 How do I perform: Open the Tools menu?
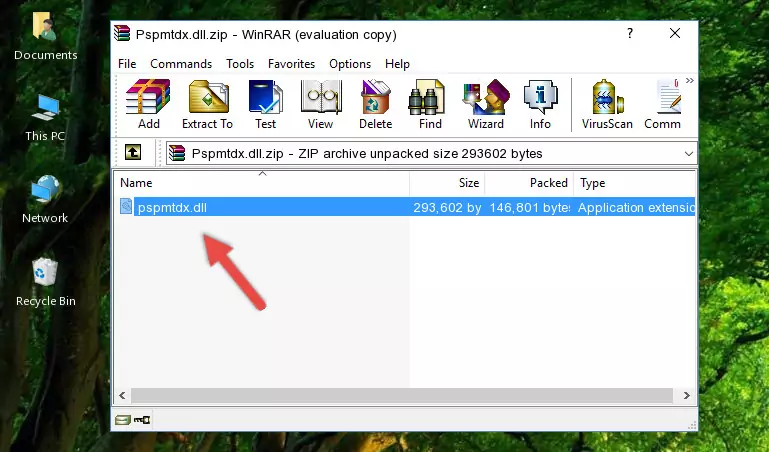coord(240,64)
